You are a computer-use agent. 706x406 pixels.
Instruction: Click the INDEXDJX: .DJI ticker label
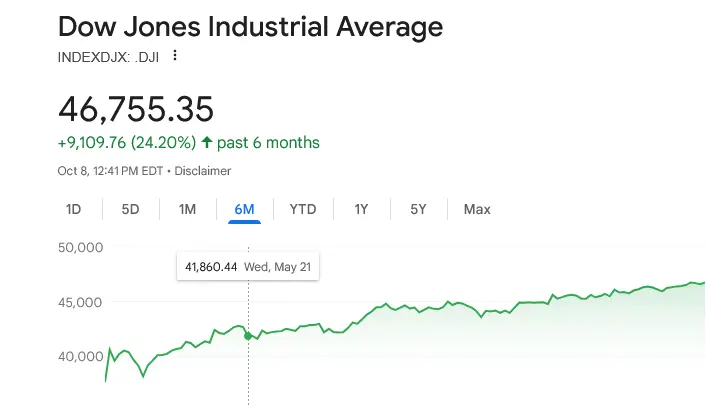(x=108, y=56)
